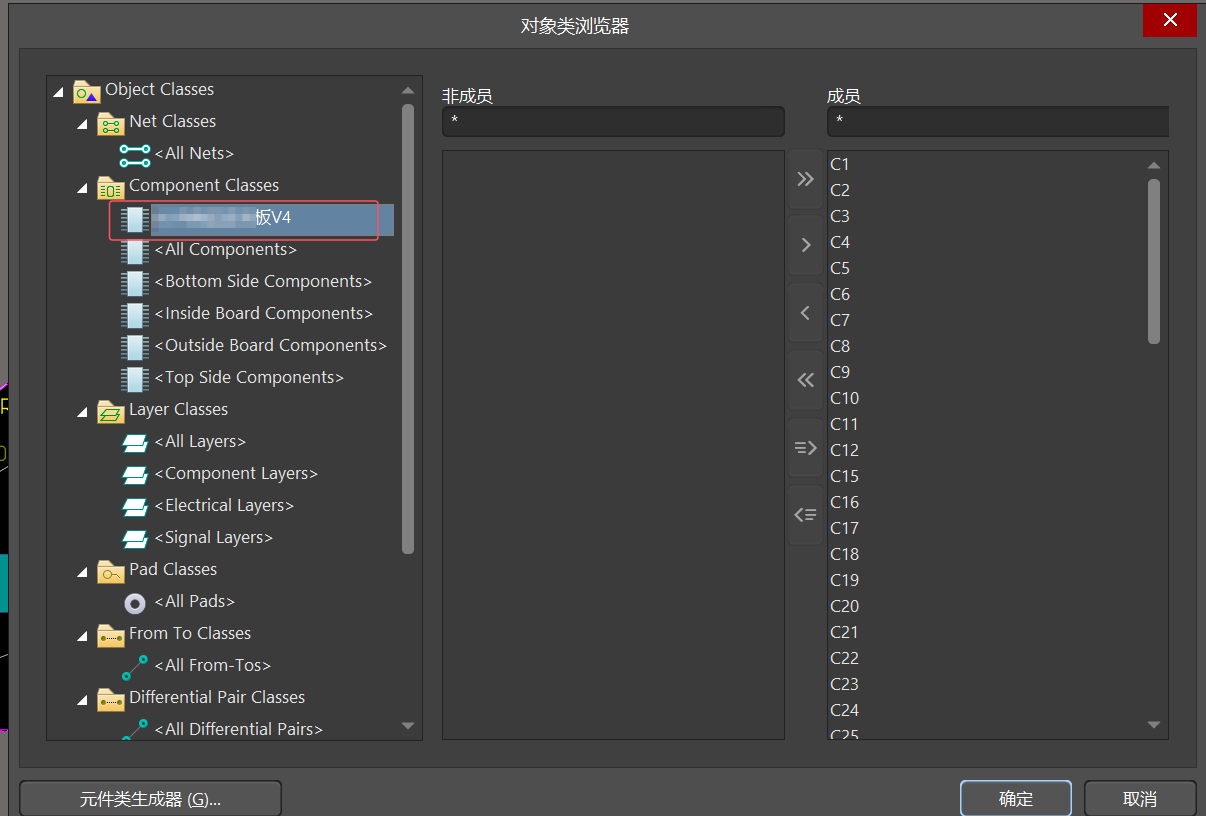Open the 元件类生成器 (G) generator dialog
1206x816 pixels.
150,798
